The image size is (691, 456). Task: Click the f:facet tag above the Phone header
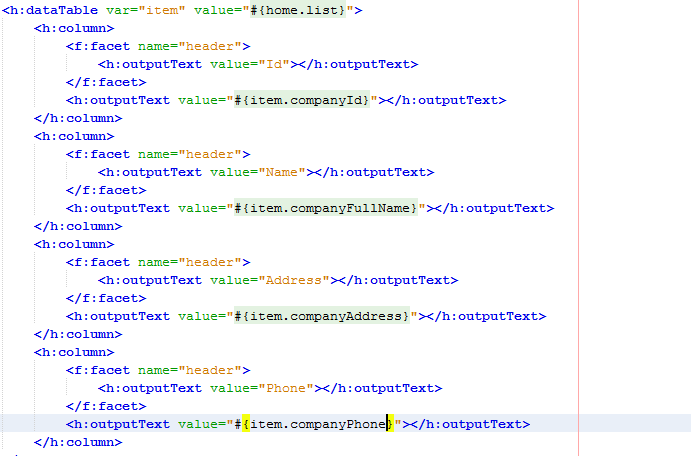pos(158,370)
